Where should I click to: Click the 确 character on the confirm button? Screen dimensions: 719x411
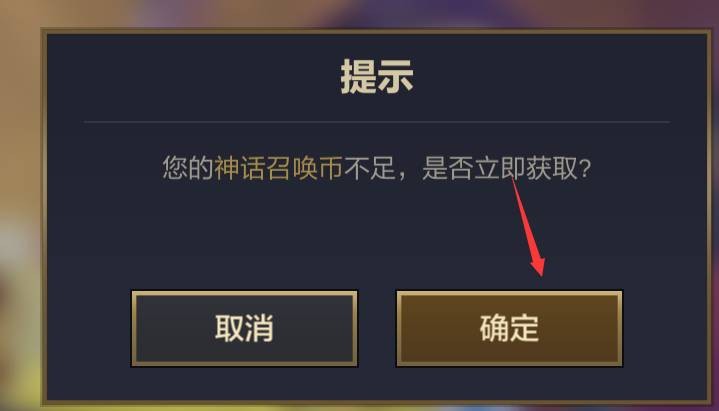coord(494,328)
